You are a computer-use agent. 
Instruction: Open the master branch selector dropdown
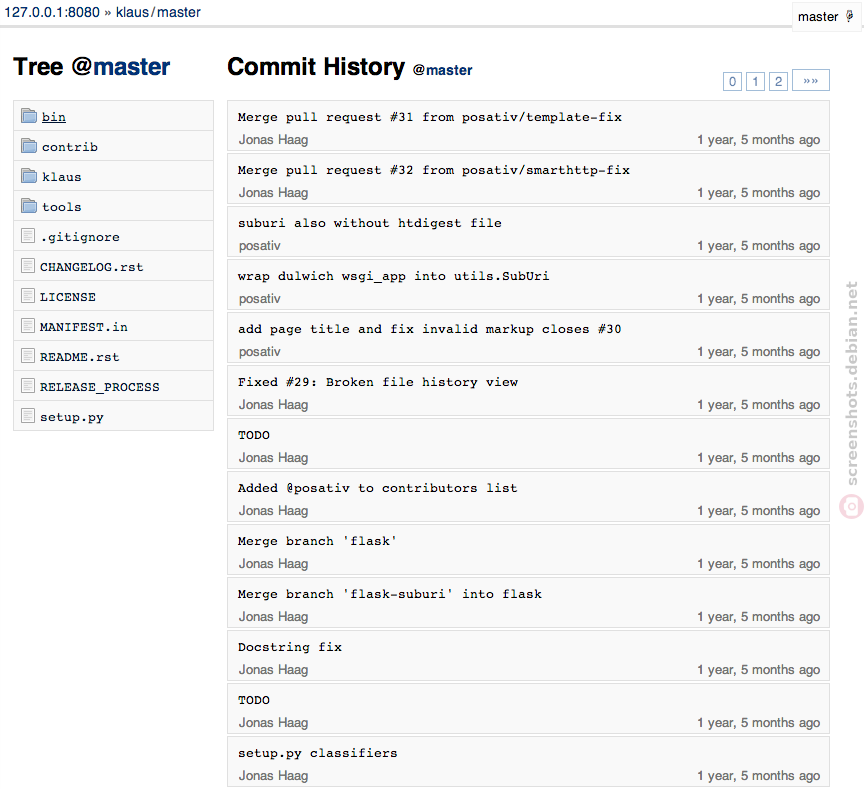[826, 17]
